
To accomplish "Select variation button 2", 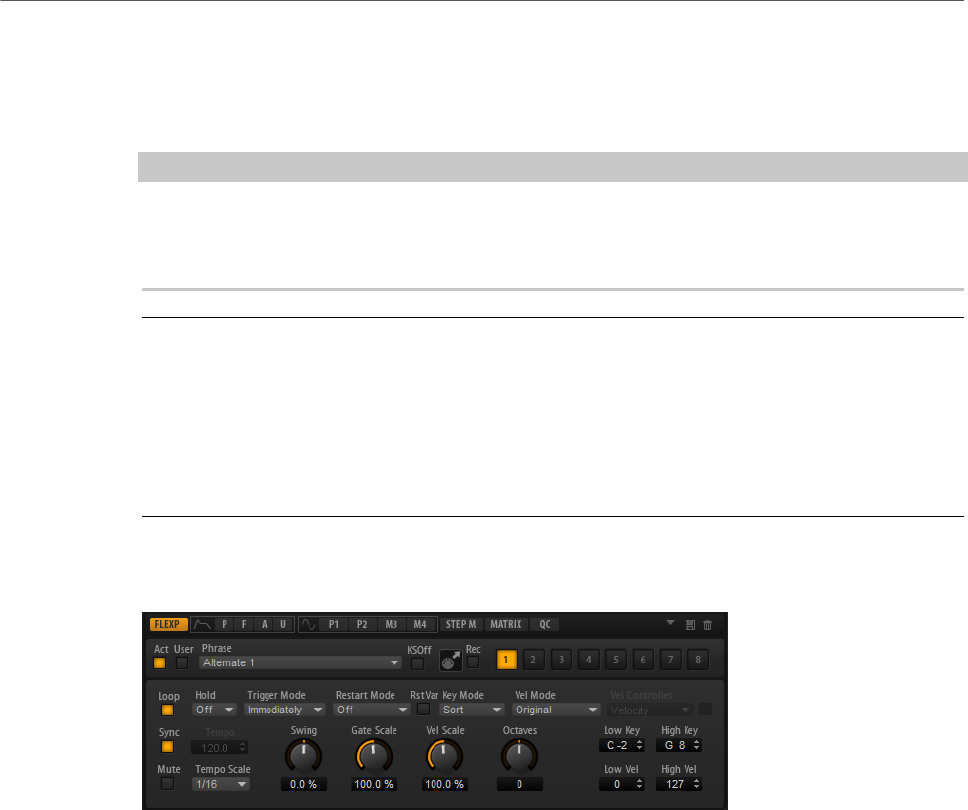I will point(533,659).
